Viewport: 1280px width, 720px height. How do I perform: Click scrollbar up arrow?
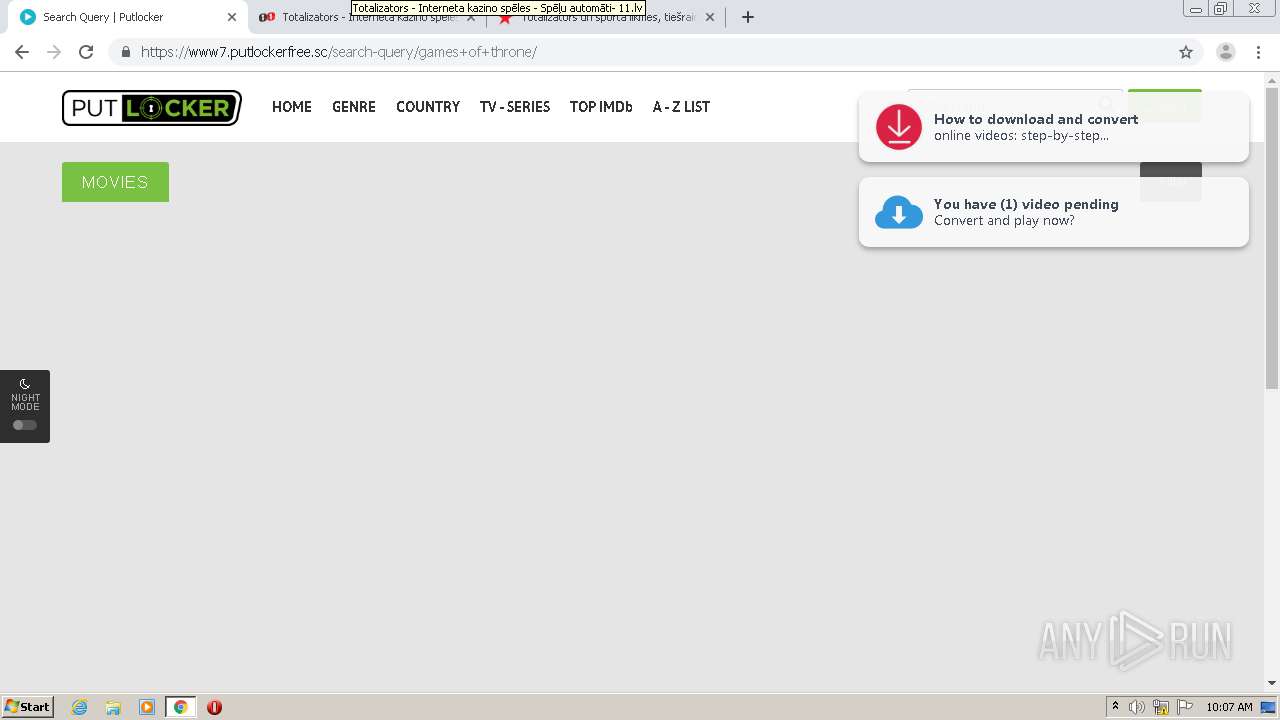coord(1272,79)
